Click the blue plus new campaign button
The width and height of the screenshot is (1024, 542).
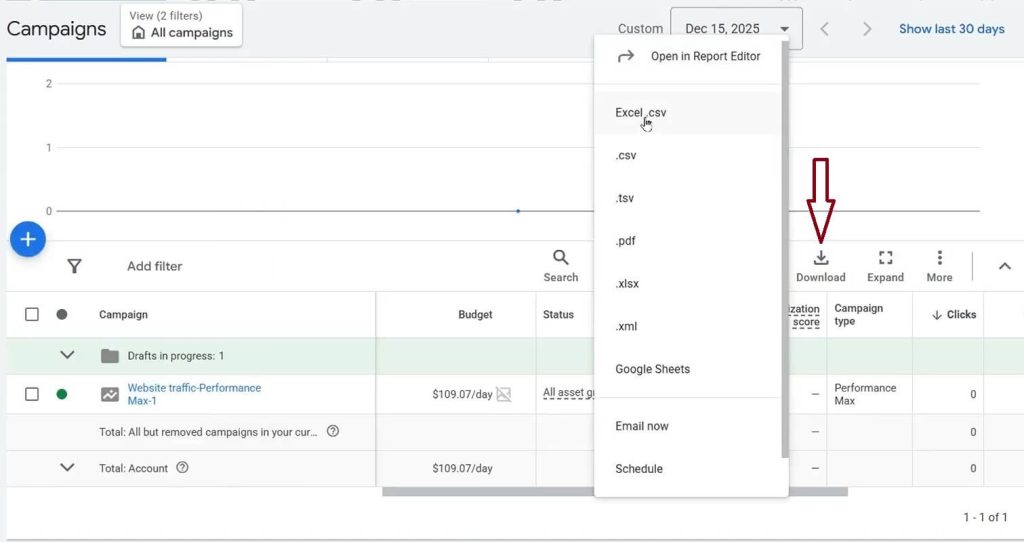tap(27, 239)
